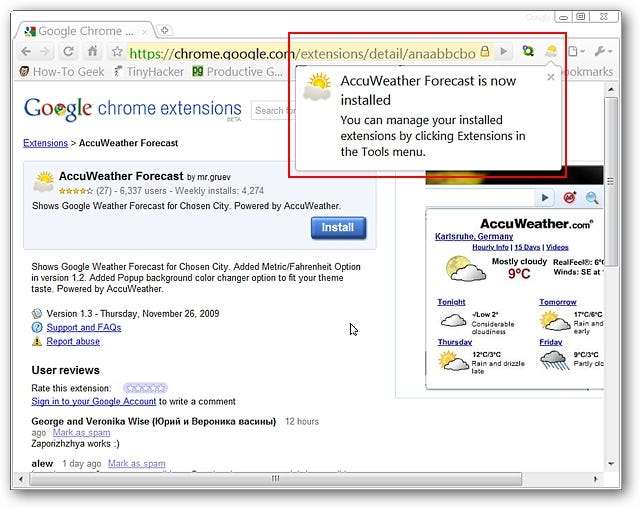The image size is (640, 508).
Task: Click the AccuWeather Forecast extension icon in listing
Action: coord(44,182)
